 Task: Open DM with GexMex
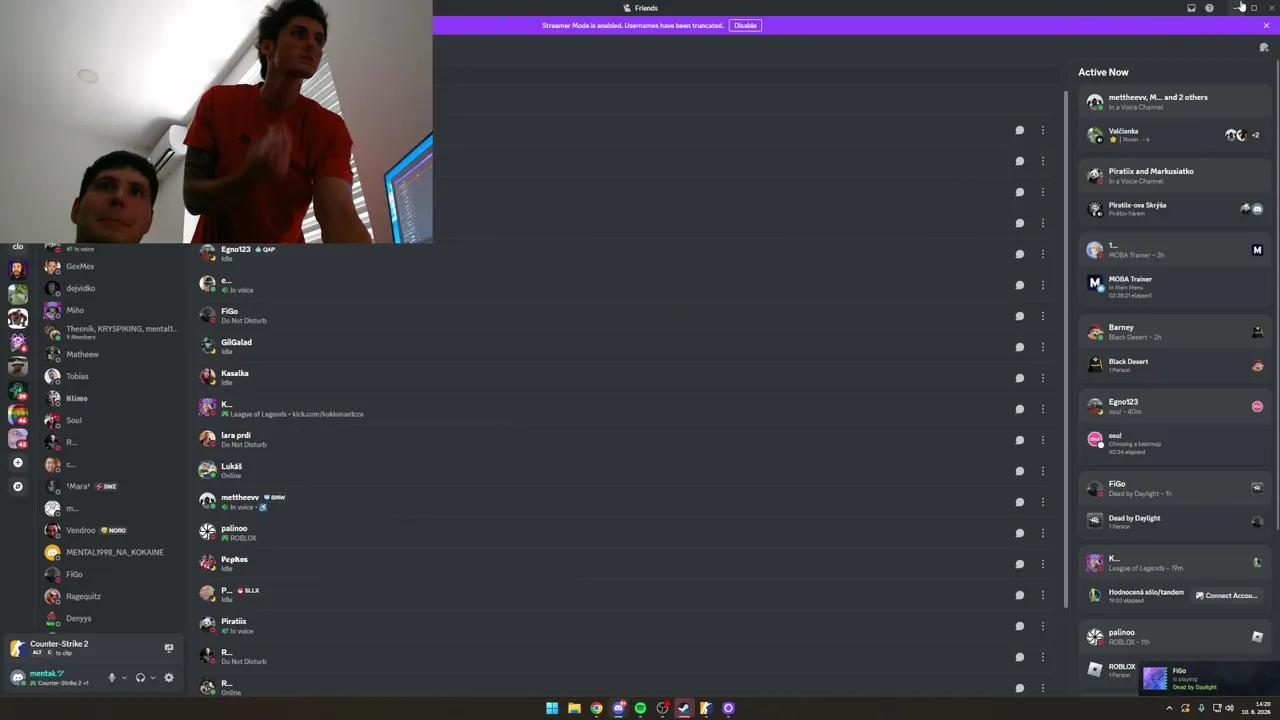[x=112, y=267]
